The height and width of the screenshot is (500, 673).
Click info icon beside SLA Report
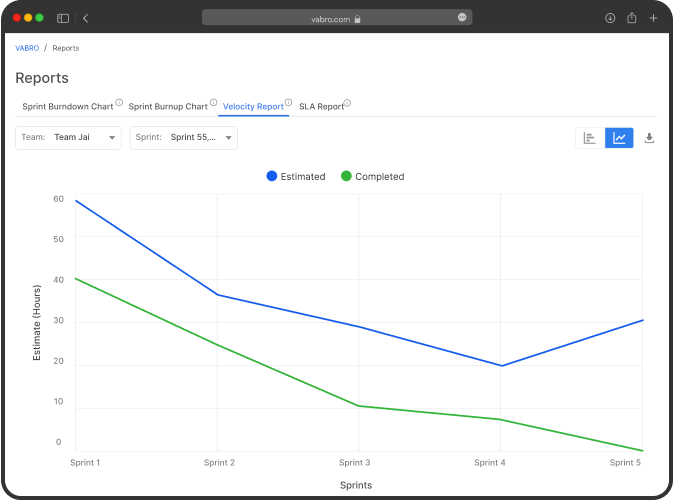point(348,102)
